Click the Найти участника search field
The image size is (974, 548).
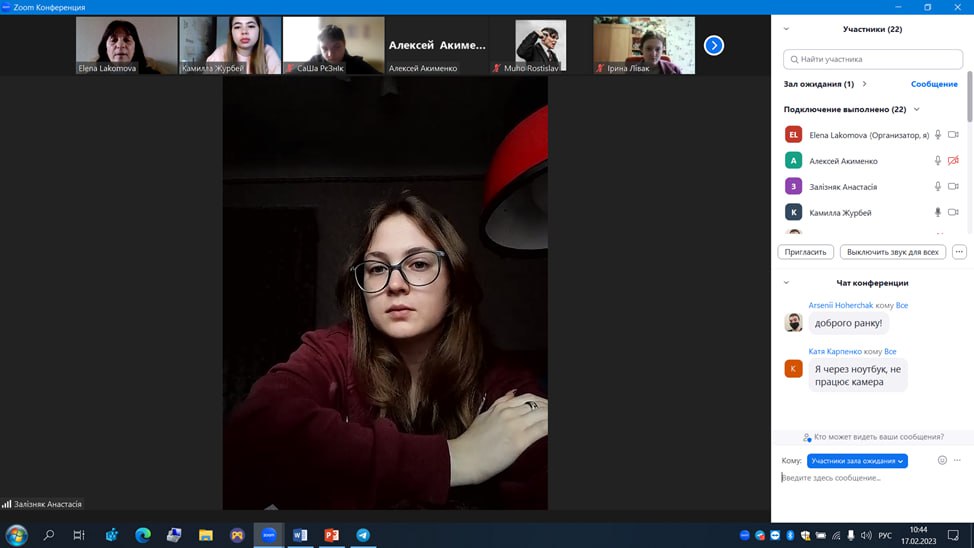tap(872, 59)
